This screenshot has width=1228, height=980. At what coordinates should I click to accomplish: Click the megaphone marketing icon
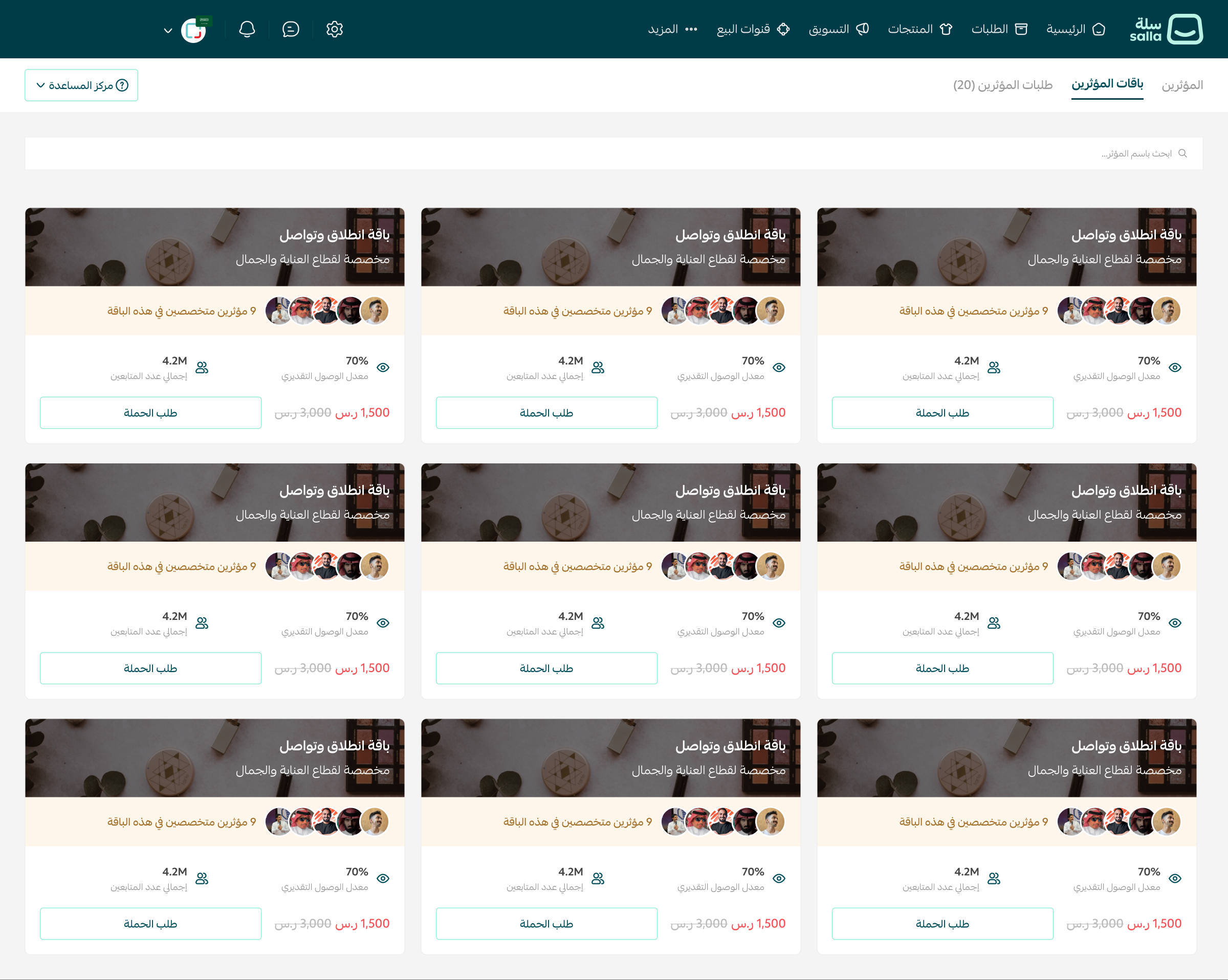point(862,29)
